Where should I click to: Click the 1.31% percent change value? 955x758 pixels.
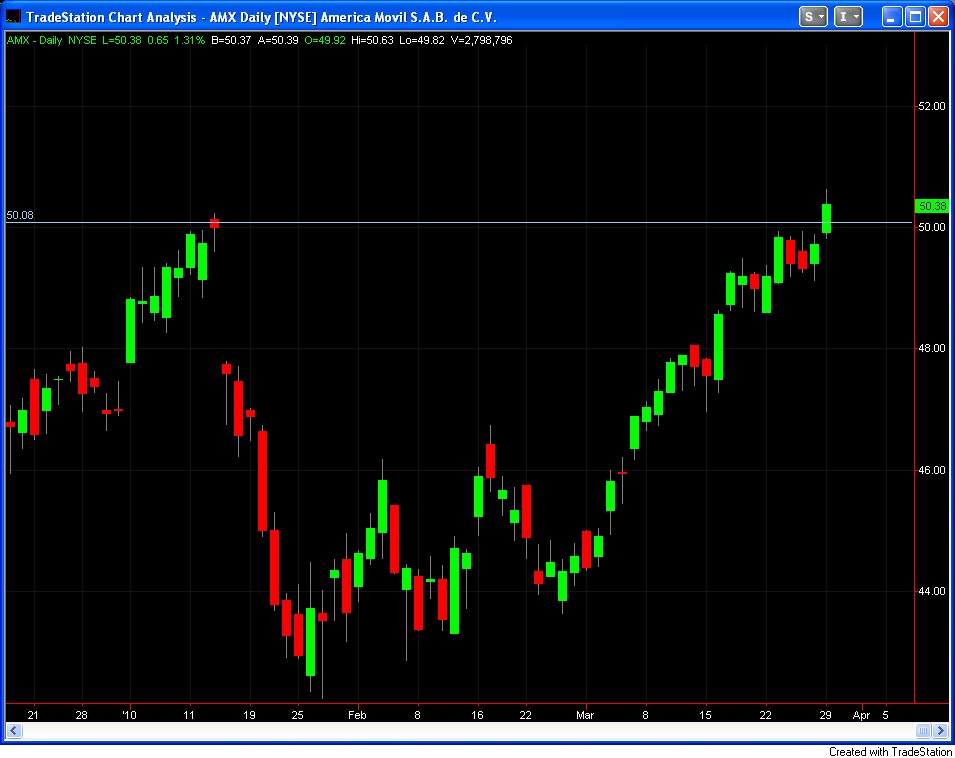[x=189, y=40]
